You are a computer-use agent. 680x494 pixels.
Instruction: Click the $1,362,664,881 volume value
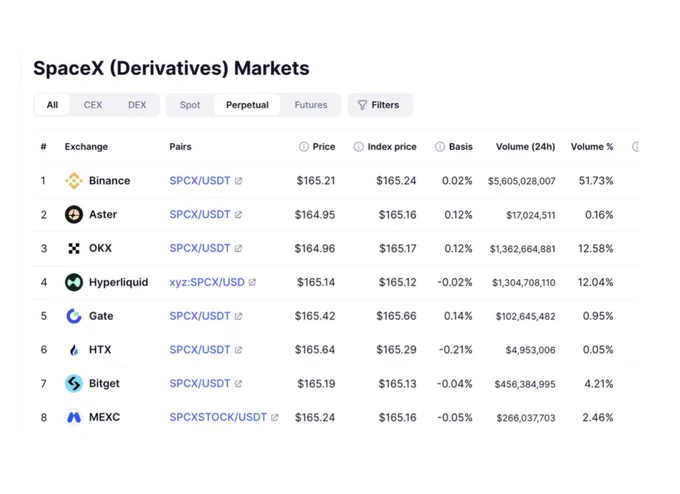tap(523, 249)
